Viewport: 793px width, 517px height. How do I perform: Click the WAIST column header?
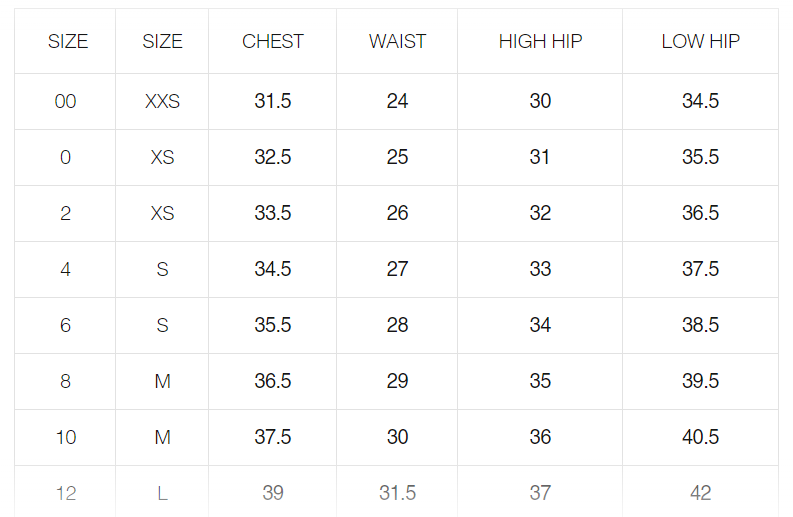pyautogui.click(x=397, y=41)
